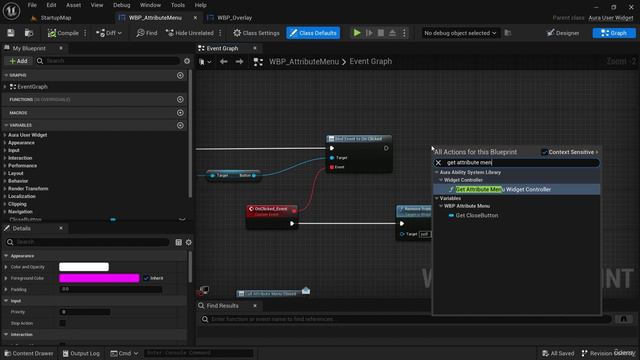640x360 pixels.
Task: Start Play in editor
Action: (x=357, y=33)
